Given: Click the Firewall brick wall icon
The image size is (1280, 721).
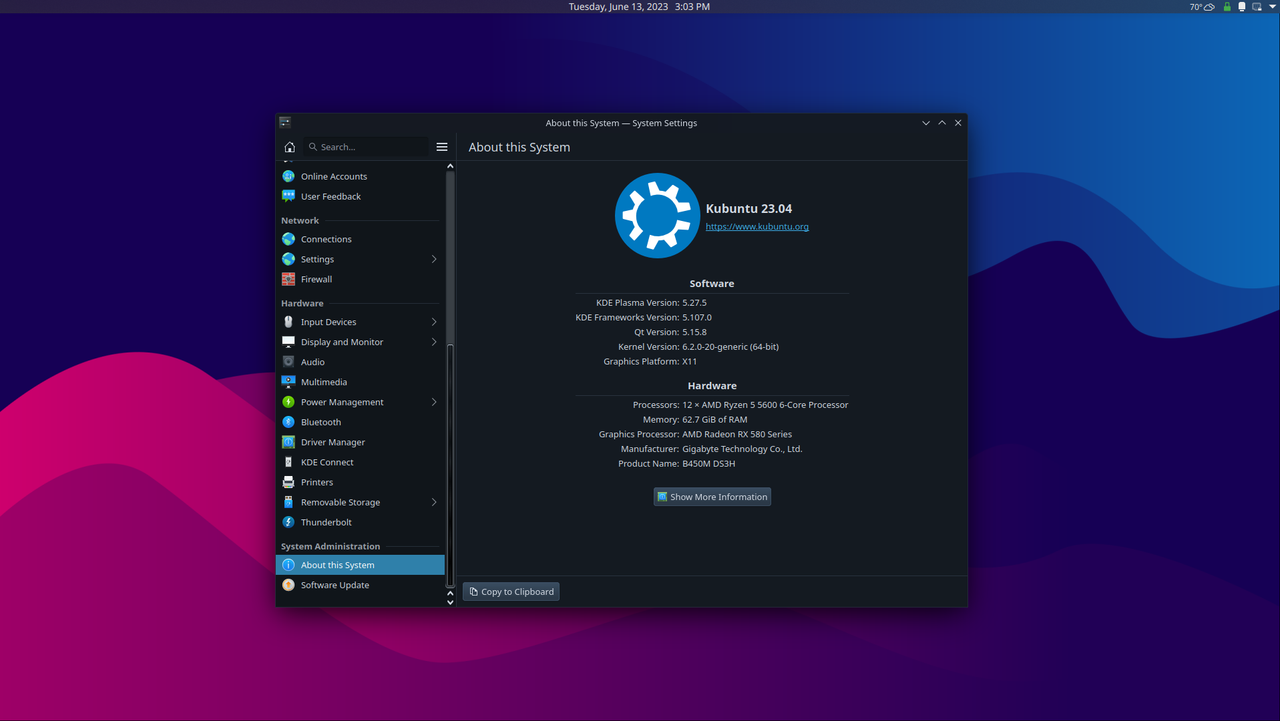Looking at the screenshot, I should (x=288, y=279).
